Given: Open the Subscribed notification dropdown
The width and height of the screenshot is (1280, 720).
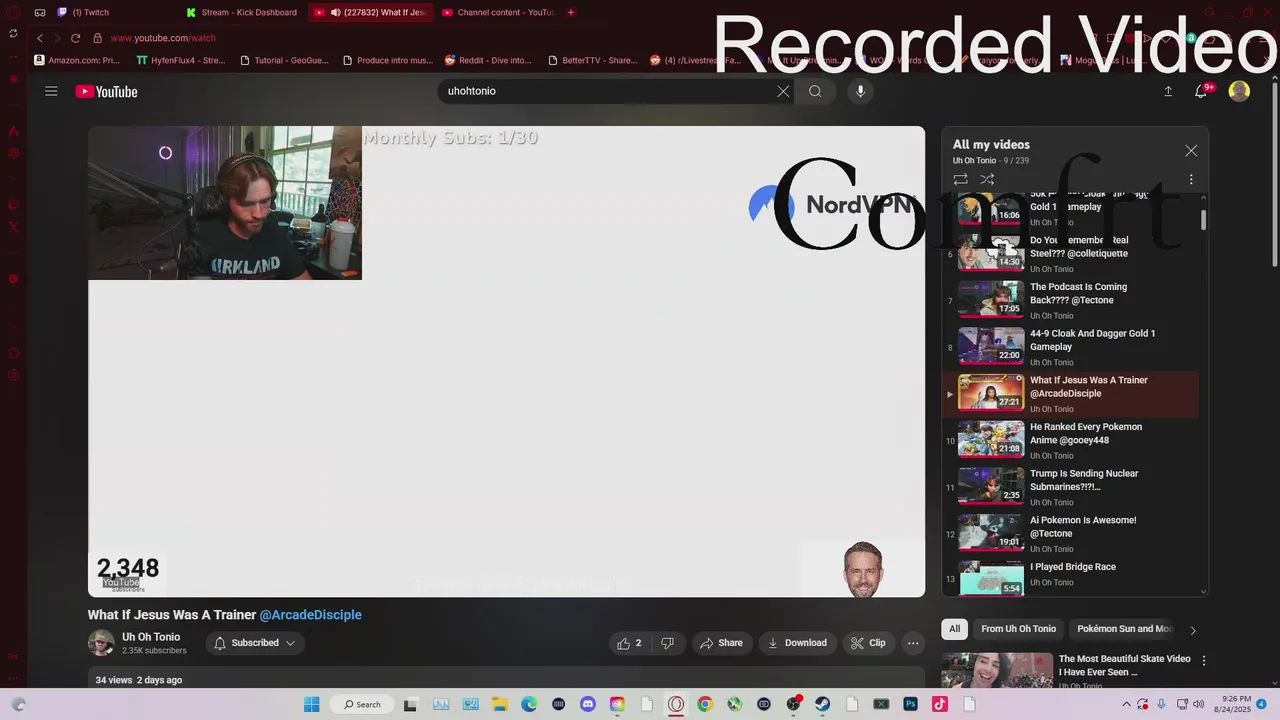Looking at the screenshot, I should pos(255,643).
